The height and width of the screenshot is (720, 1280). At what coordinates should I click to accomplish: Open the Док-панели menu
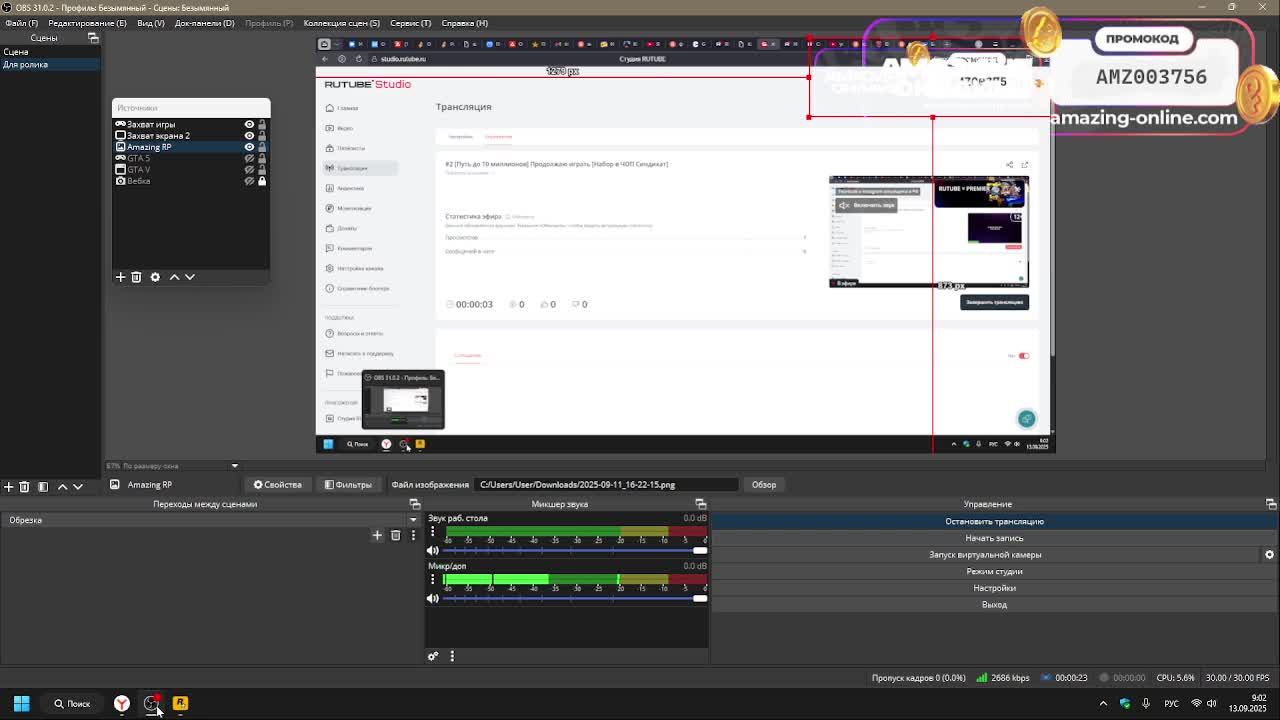[204, 23]
